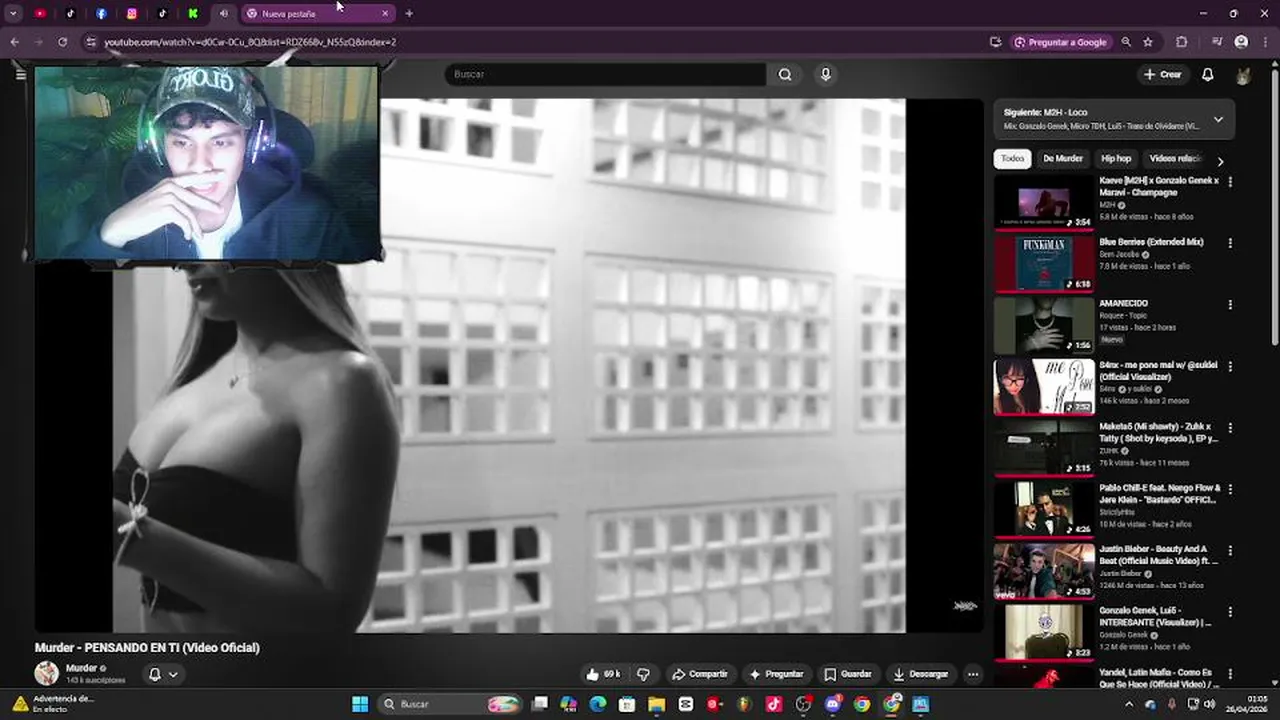Open the Murder channel name link
This screenshot has width=1280, height=720.
point(81,668)
